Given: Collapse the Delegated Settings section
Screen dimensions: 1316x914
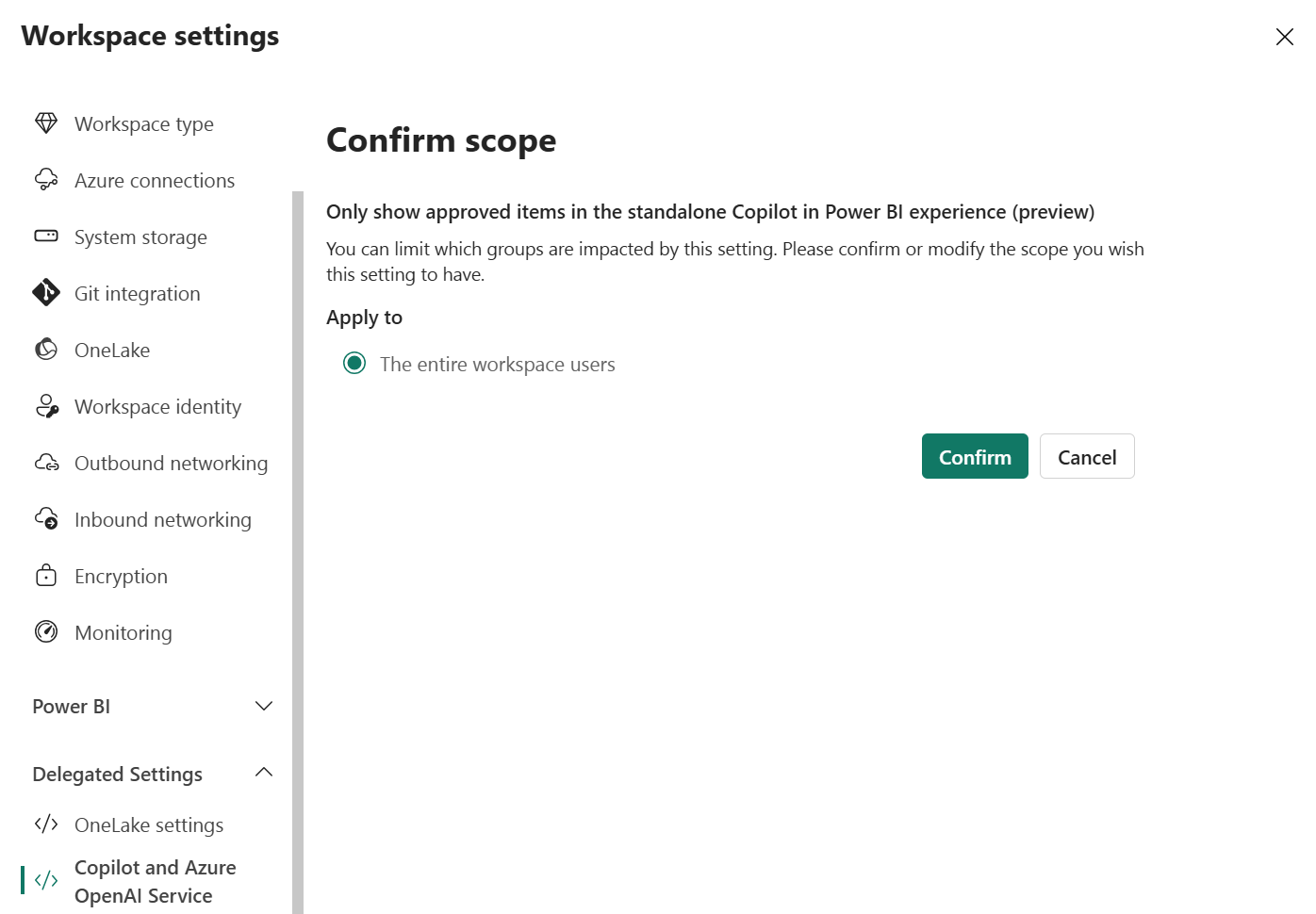Looking at the screenshot, I should tap(264, 773).
